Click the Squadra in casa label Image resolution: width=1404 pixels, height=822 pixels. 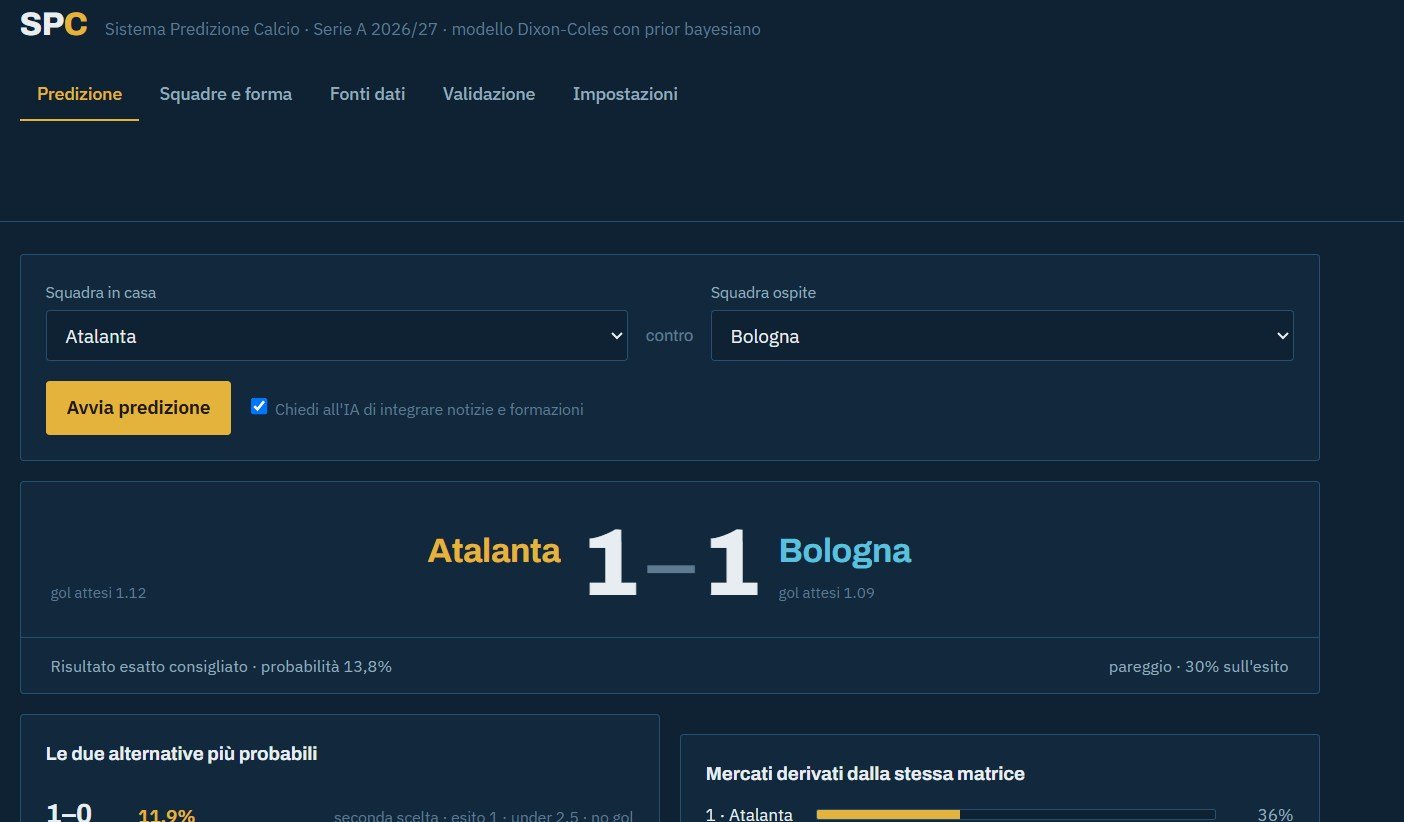pos(101,293)
